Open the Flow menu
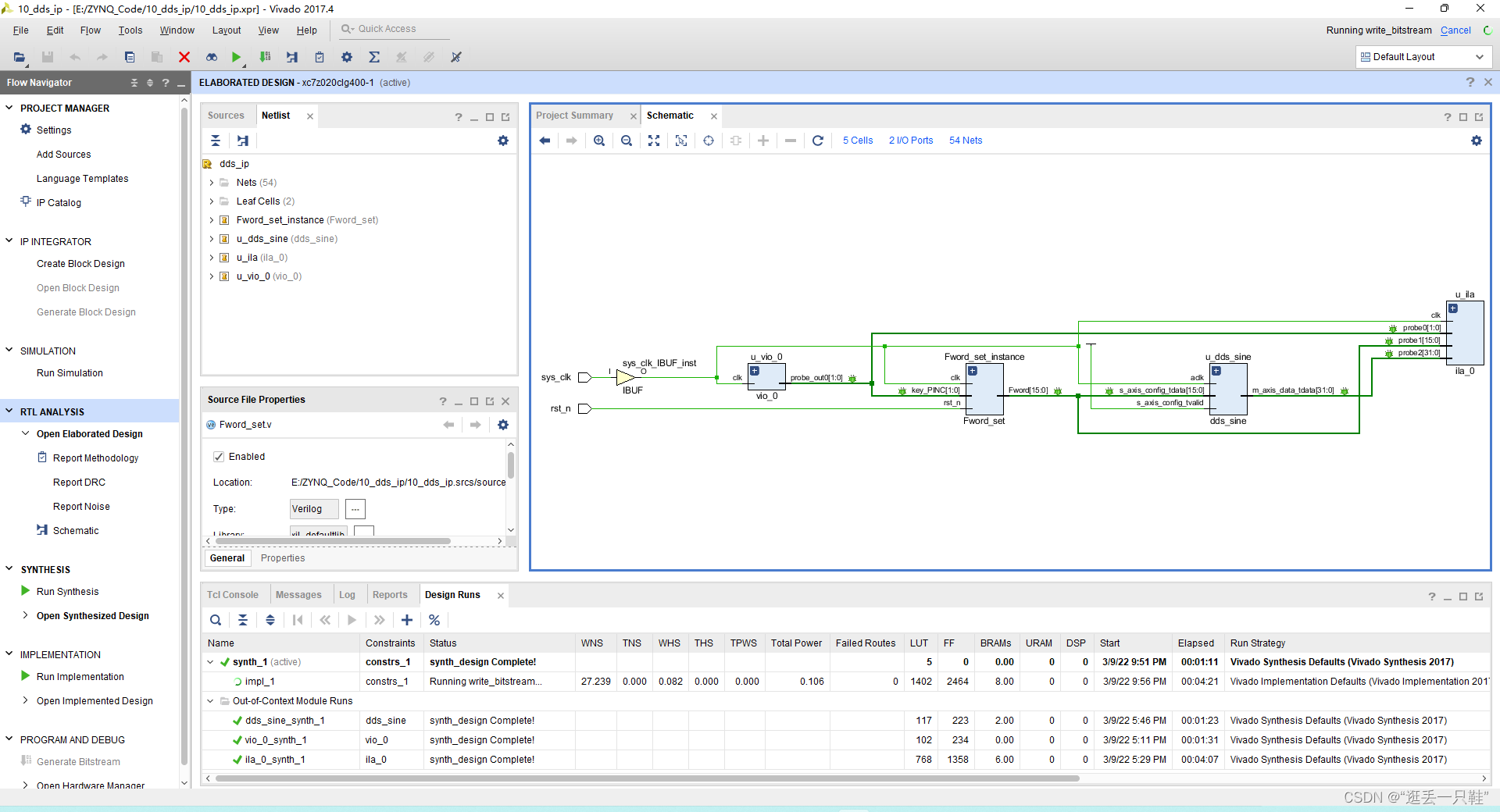This screenshot has width=1500, height=812. click(91, 30)
